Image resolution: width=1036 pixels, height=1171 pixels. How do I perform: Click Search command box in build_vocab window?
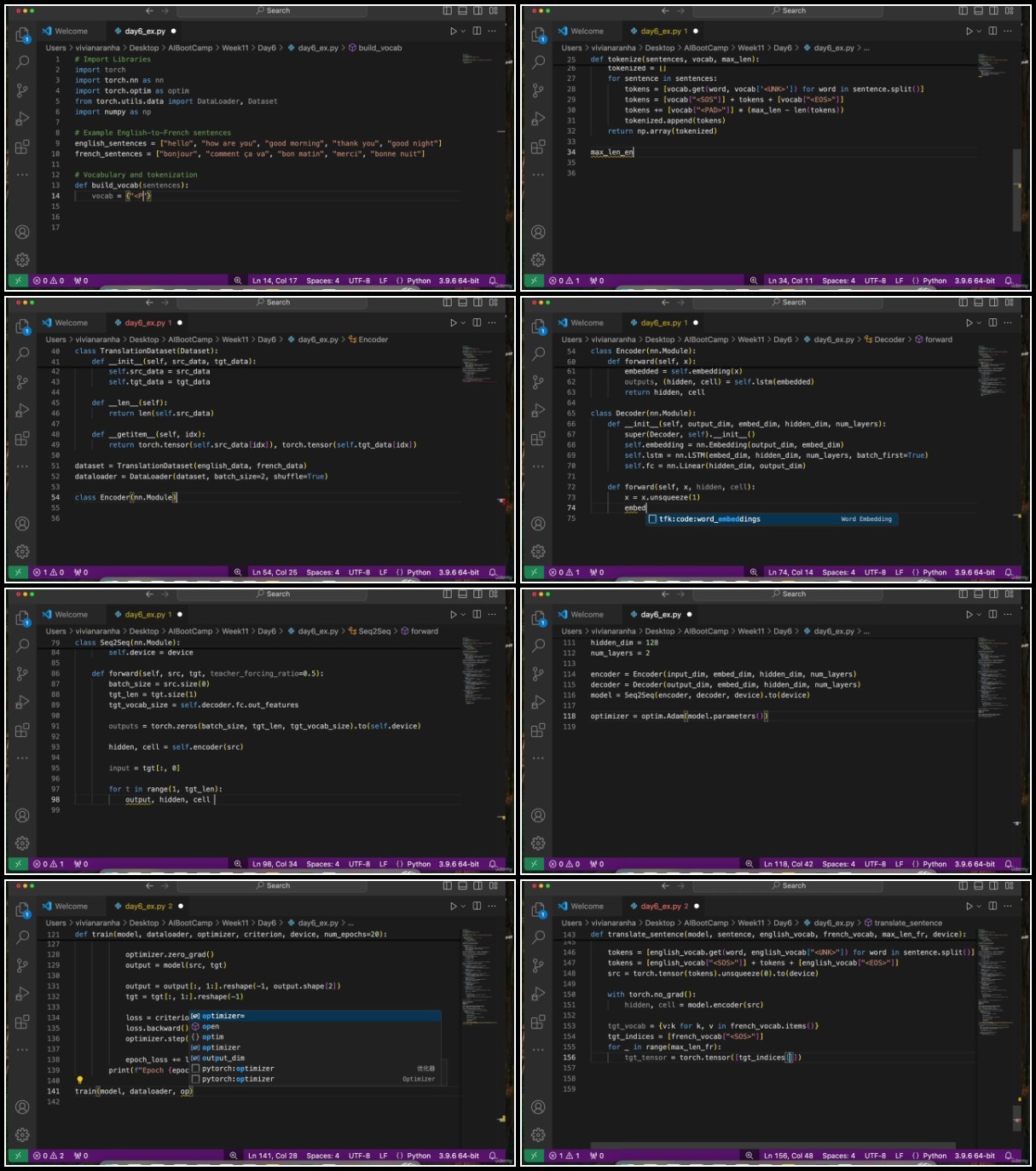pyautogui.click(x=273, y=11)
